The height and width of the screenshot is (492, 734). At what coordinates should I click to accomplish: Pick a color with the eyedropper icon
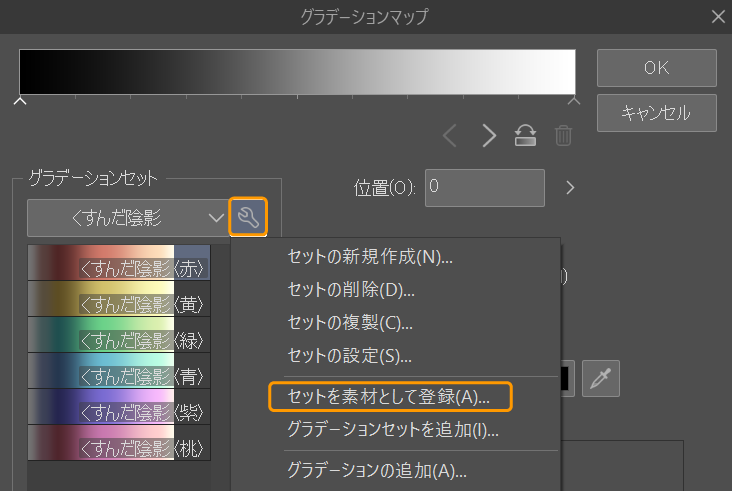tap(601, 379)
